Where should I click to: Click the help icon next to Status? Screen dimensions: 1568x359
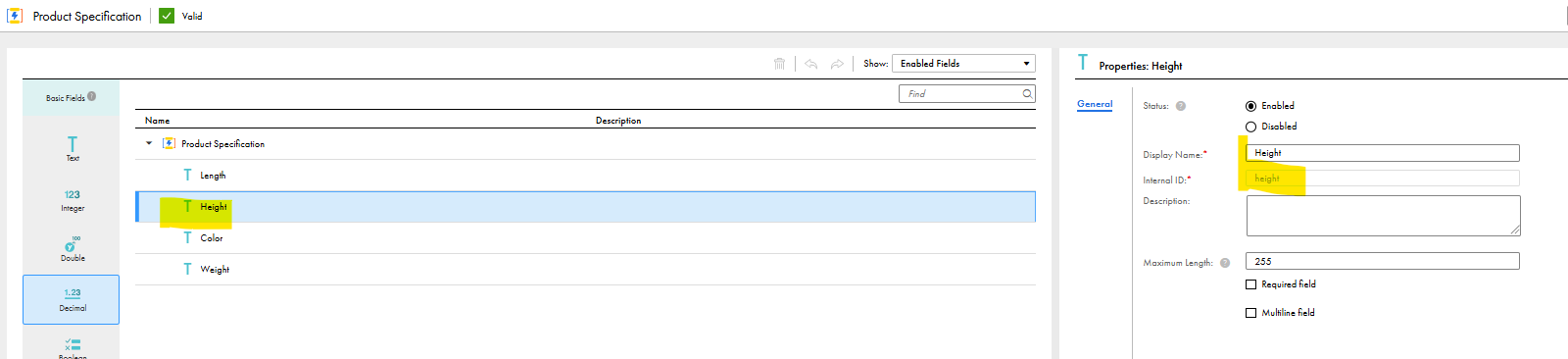(1181, 106)
